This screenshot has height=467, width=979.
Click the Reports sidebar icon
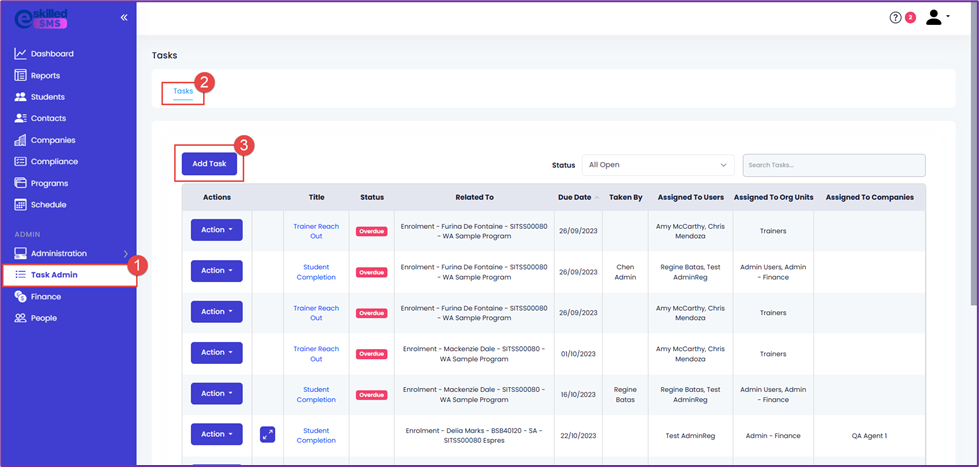pos(20,76)
